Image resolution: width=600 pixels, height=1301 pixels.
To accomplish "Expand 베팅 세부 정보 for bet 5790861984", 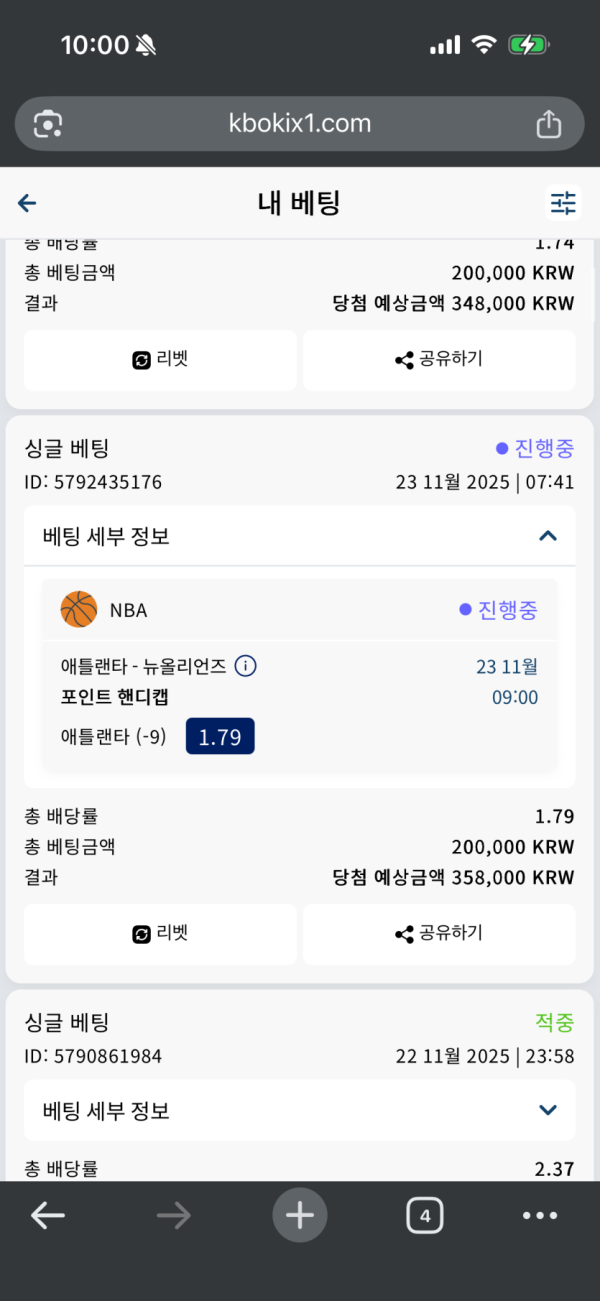I will tap(547, 1110).
